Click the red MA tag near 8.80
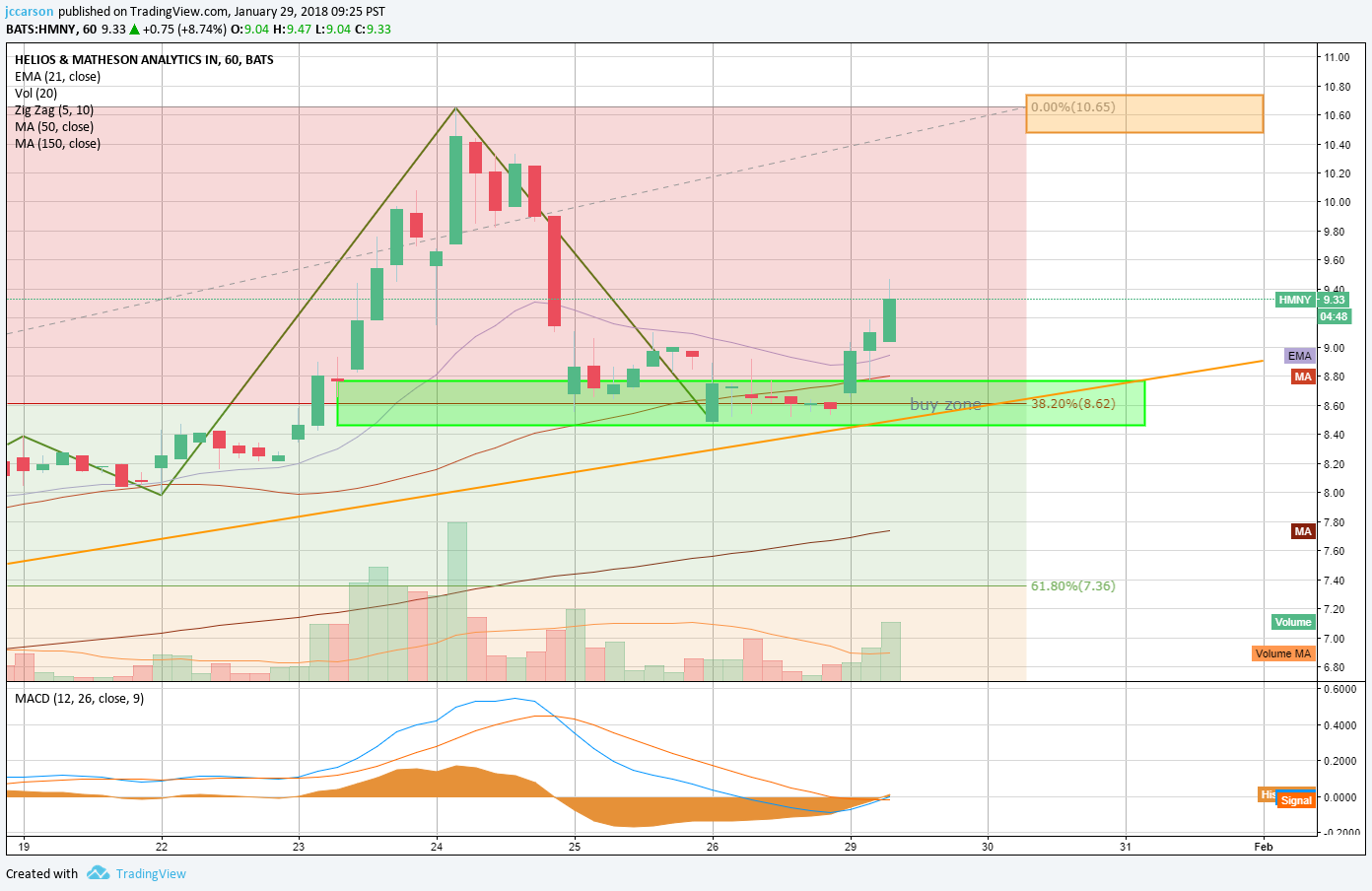This screenshot has width=1372, height=891. pos(1303,377)
